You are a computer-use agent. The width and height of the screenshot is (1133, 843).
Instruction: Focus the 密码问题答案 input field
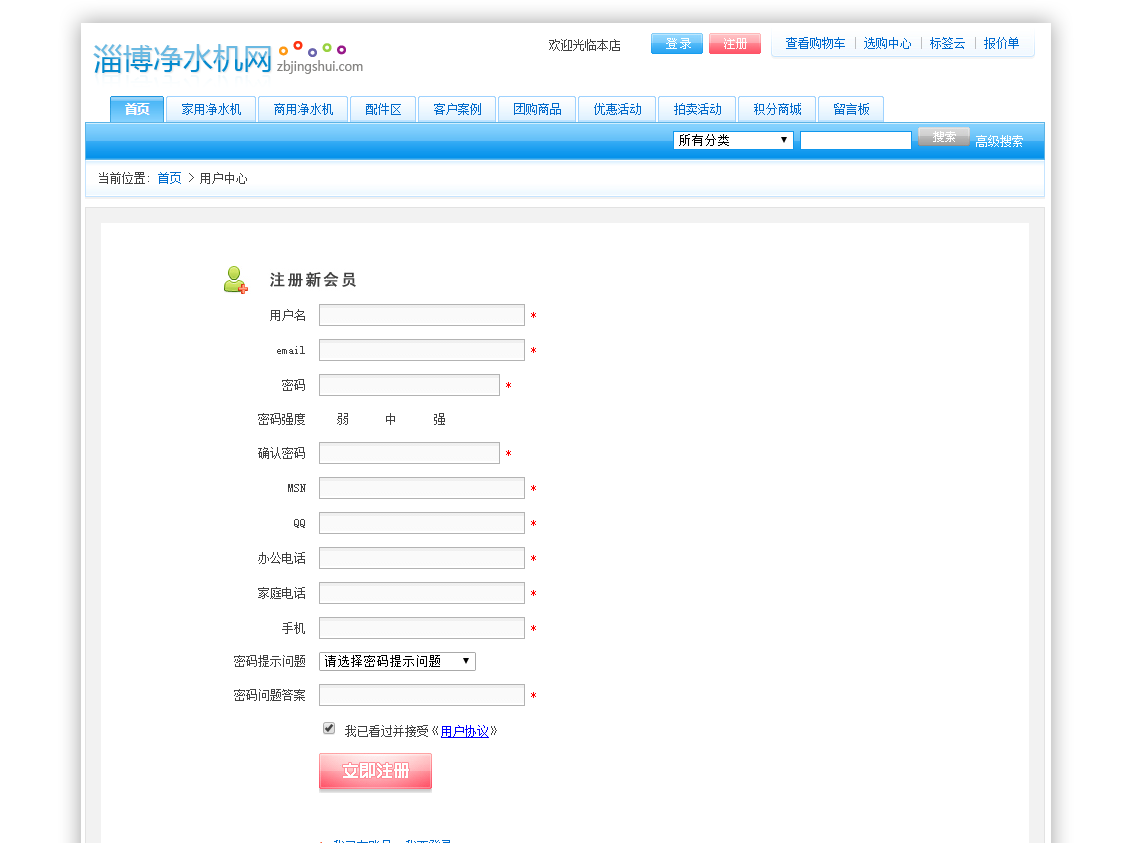(422, 695)
